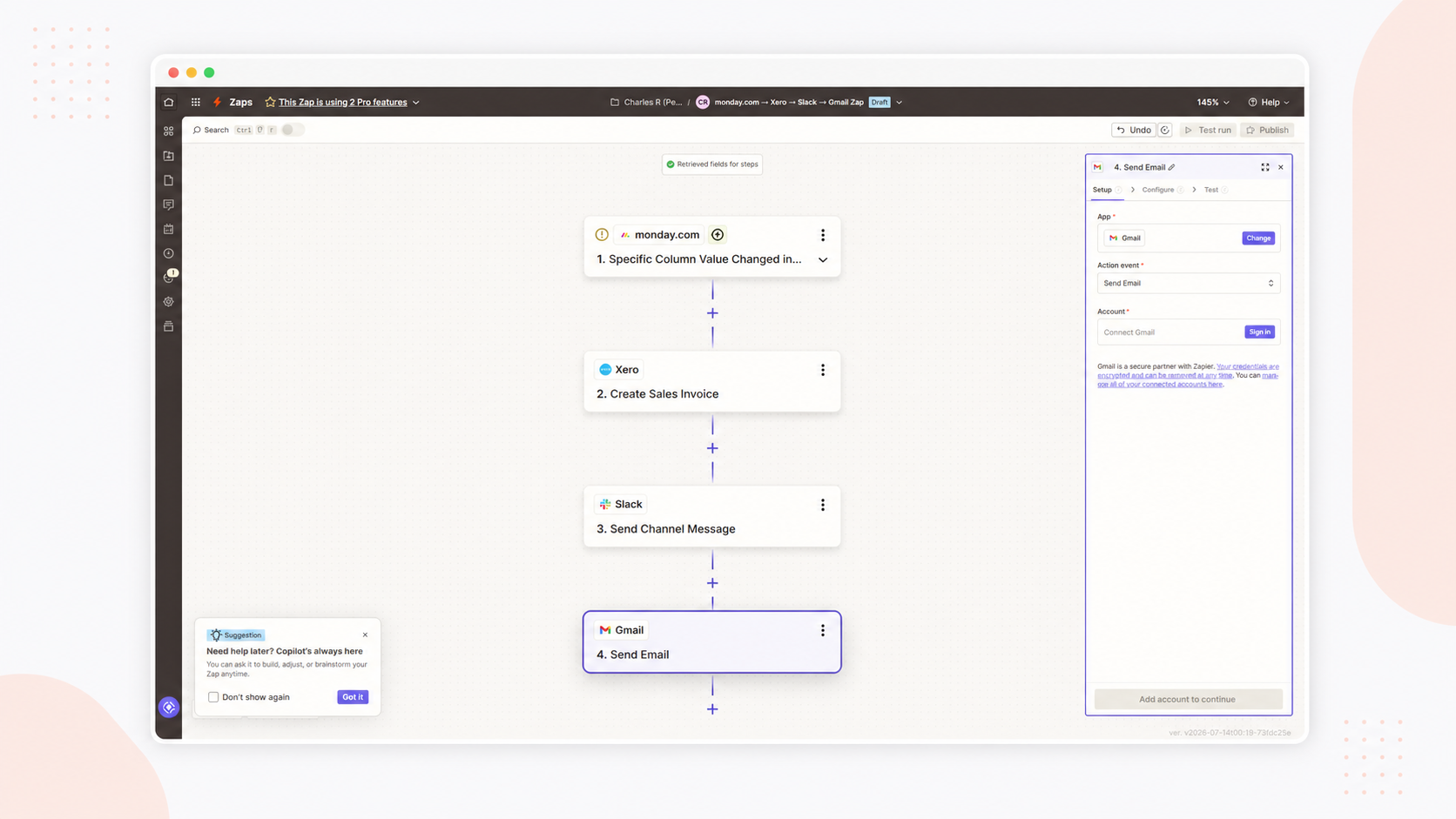Rename step using the pencil icon
Screen dimensions: 1456x819
coord(1172,167)
